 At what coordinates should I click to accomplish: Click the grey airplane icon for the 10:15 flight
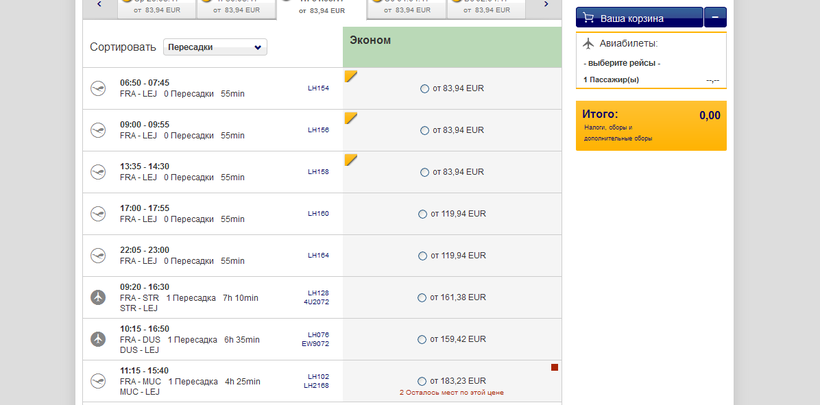pyautogui.click(x=98, y=339)
